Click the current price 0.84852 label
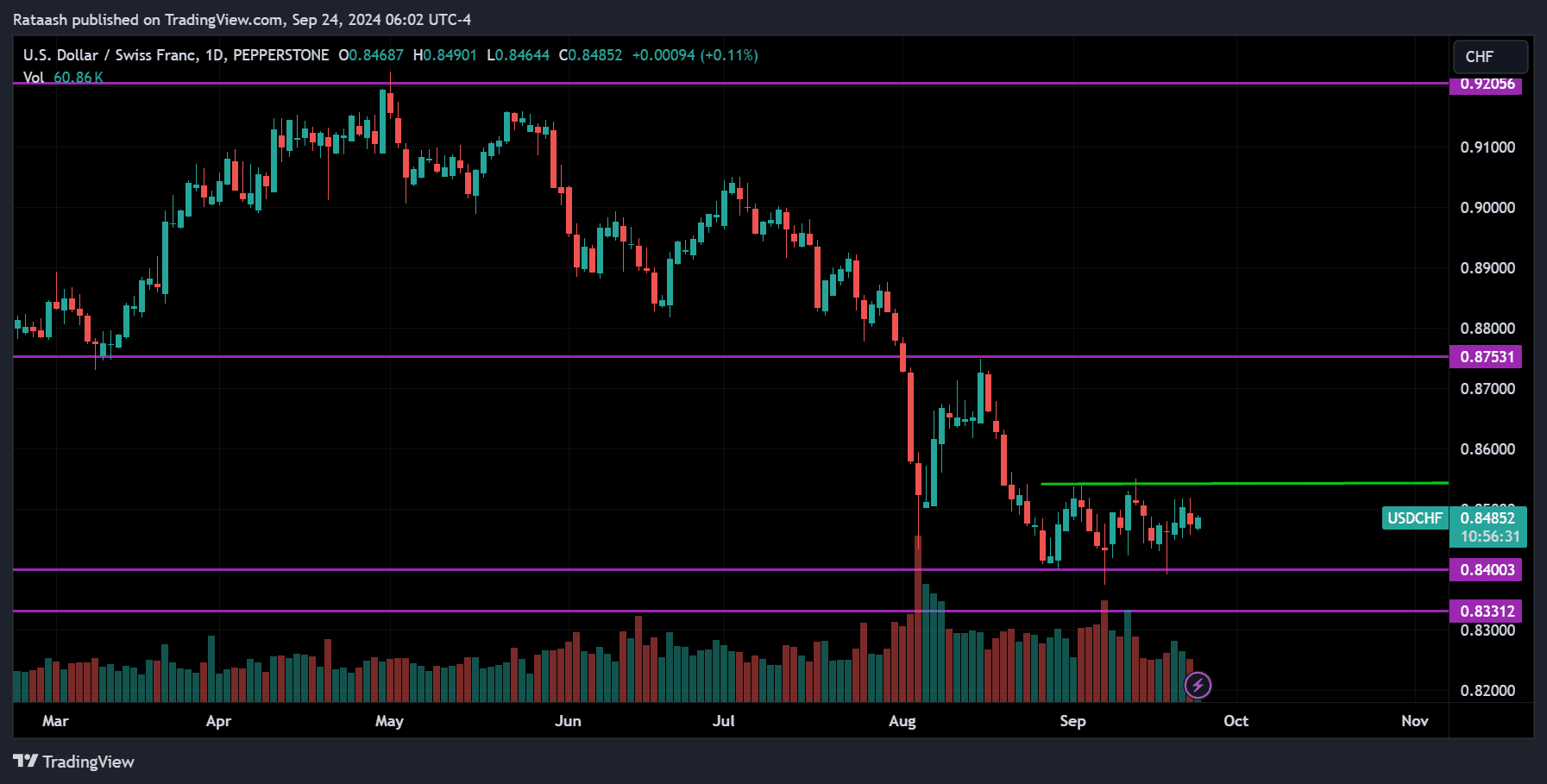The width and height of the screenshot is (1547, 784). (1488, 518)
